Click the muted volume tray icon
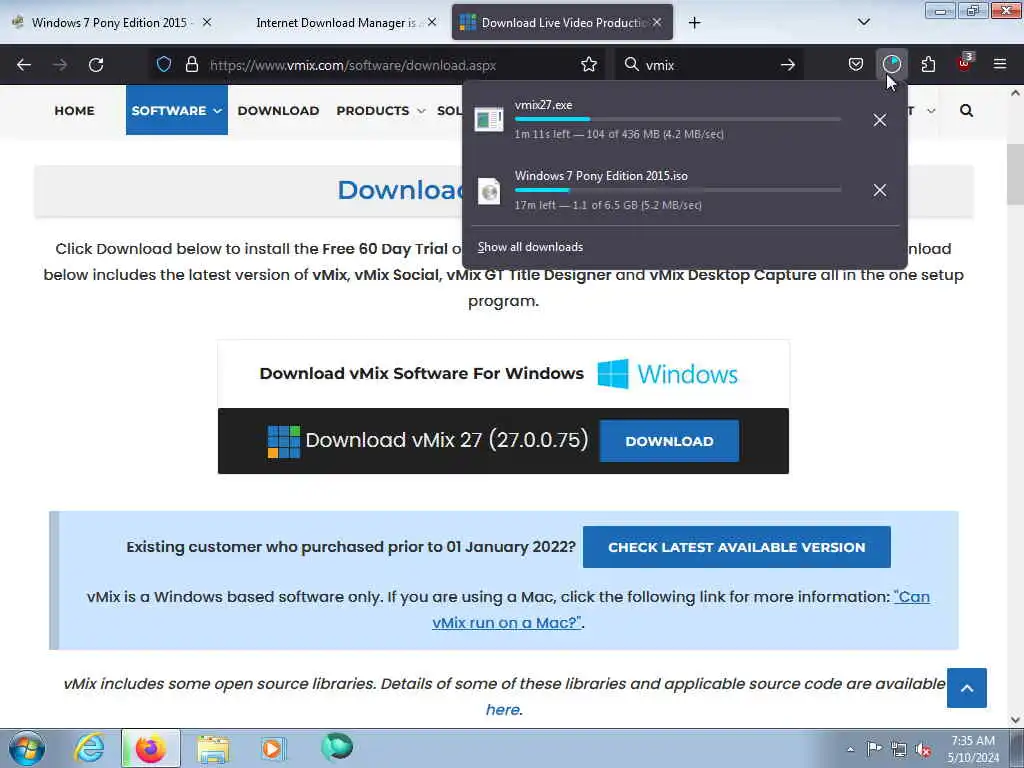1024x768 pixels. pos(923,749)
